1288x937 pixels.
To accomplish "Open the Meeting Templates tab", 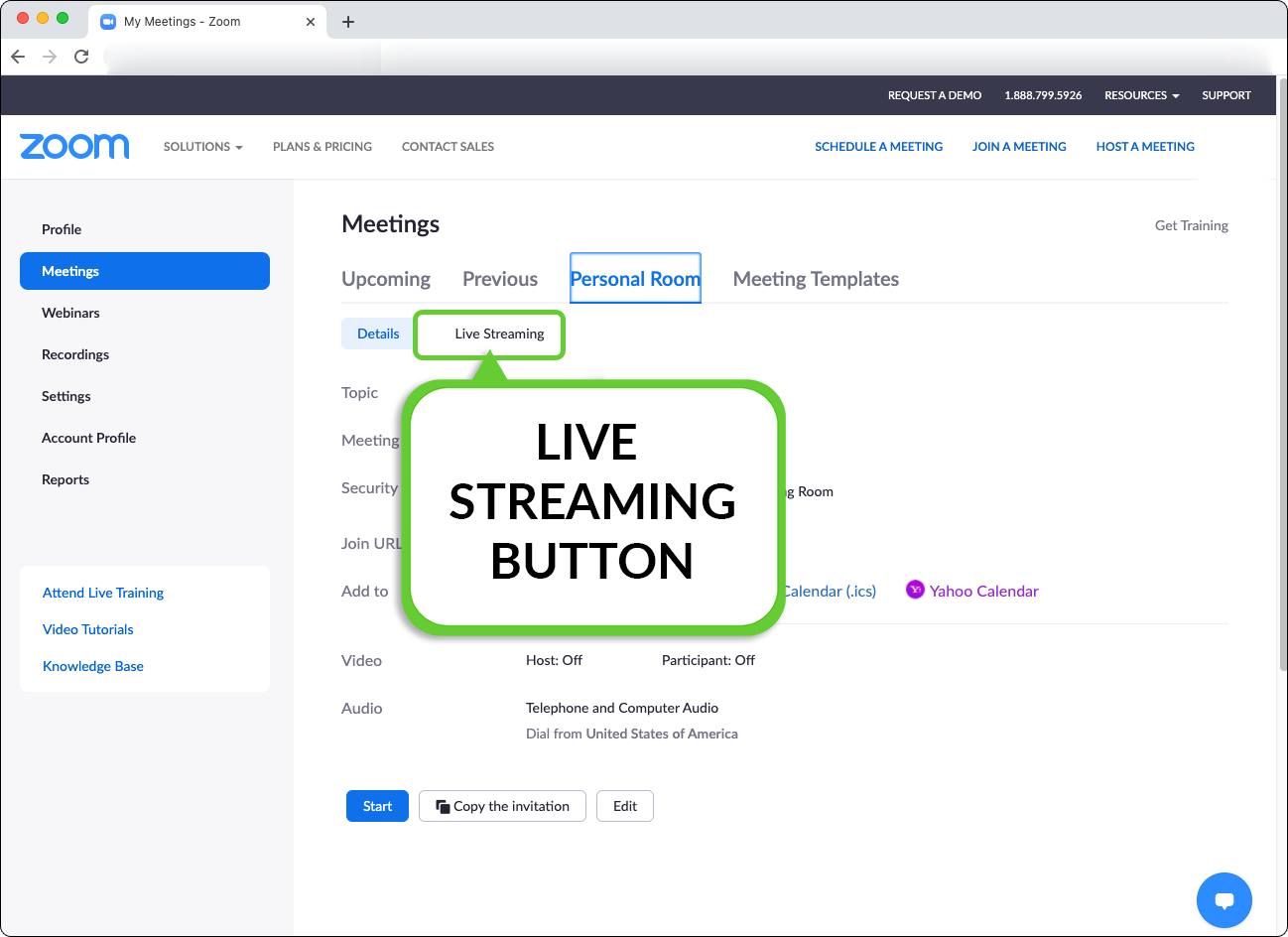I will pyautogui.click(x=816, y=279).
